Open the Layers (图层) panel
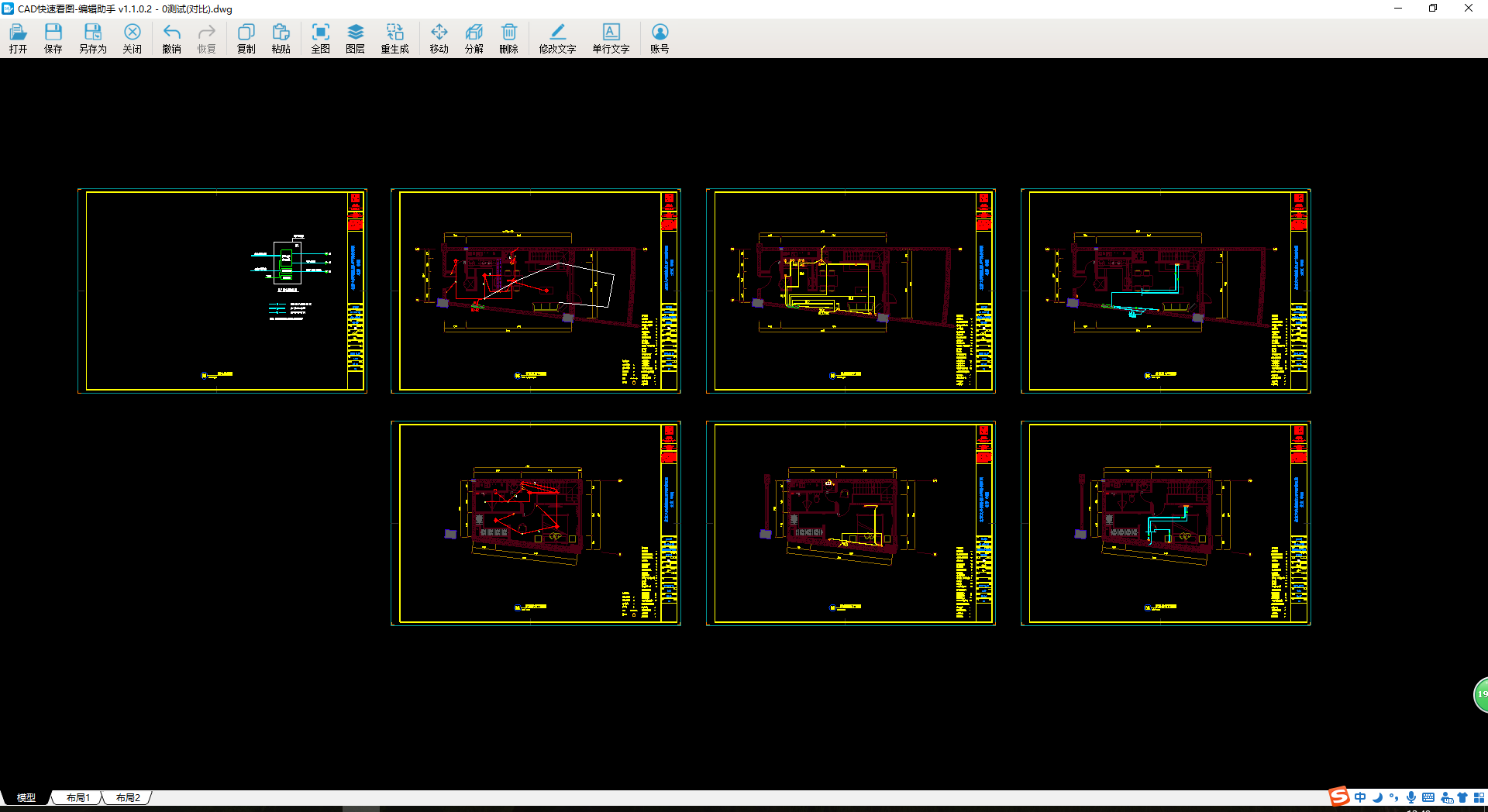This screenshot has height=812, width=1488. click(355, 37)
